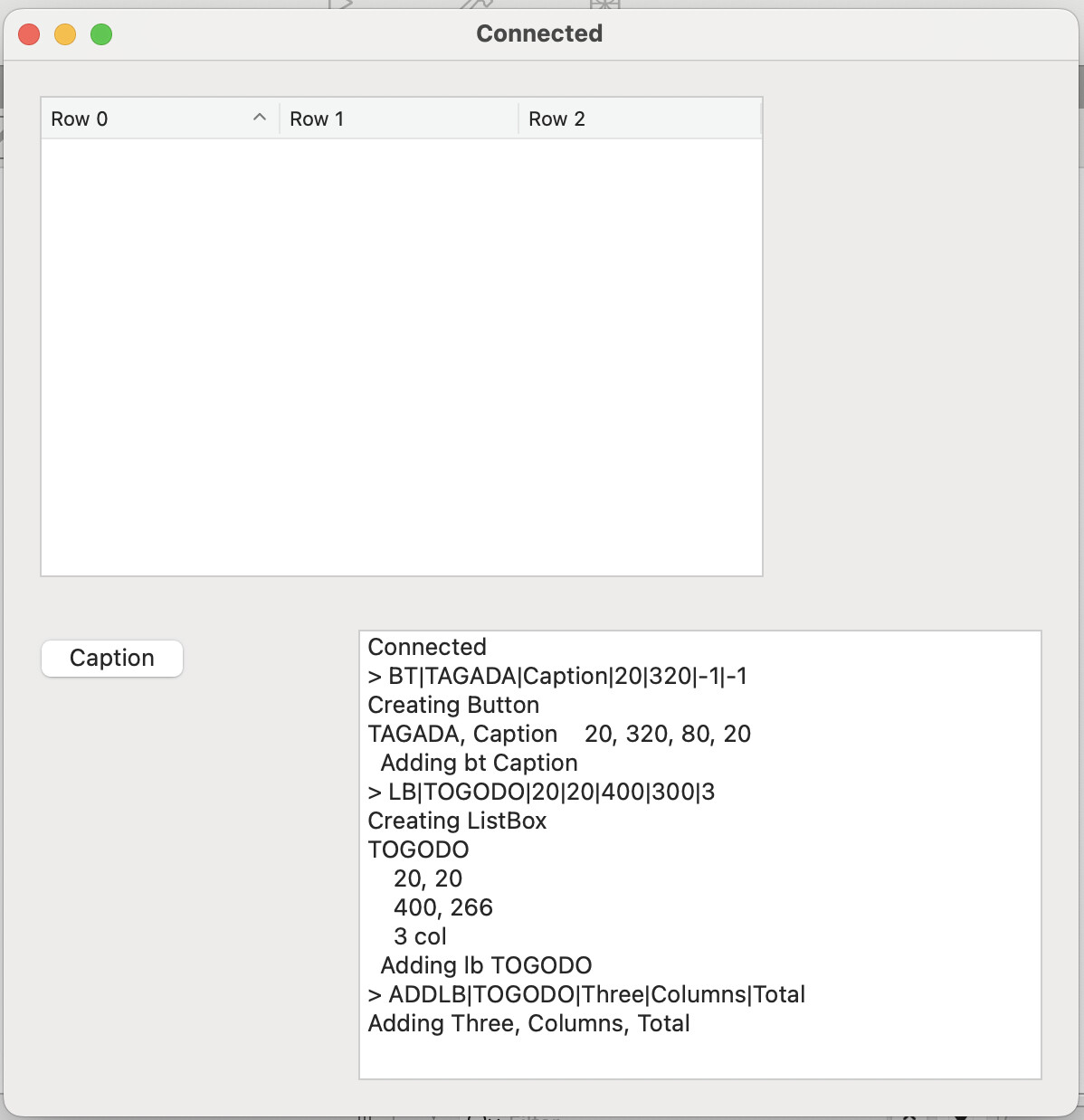Click the 'Creating ListBox' line in the log
This screenshot has height=1120, width=1084.
457,821
